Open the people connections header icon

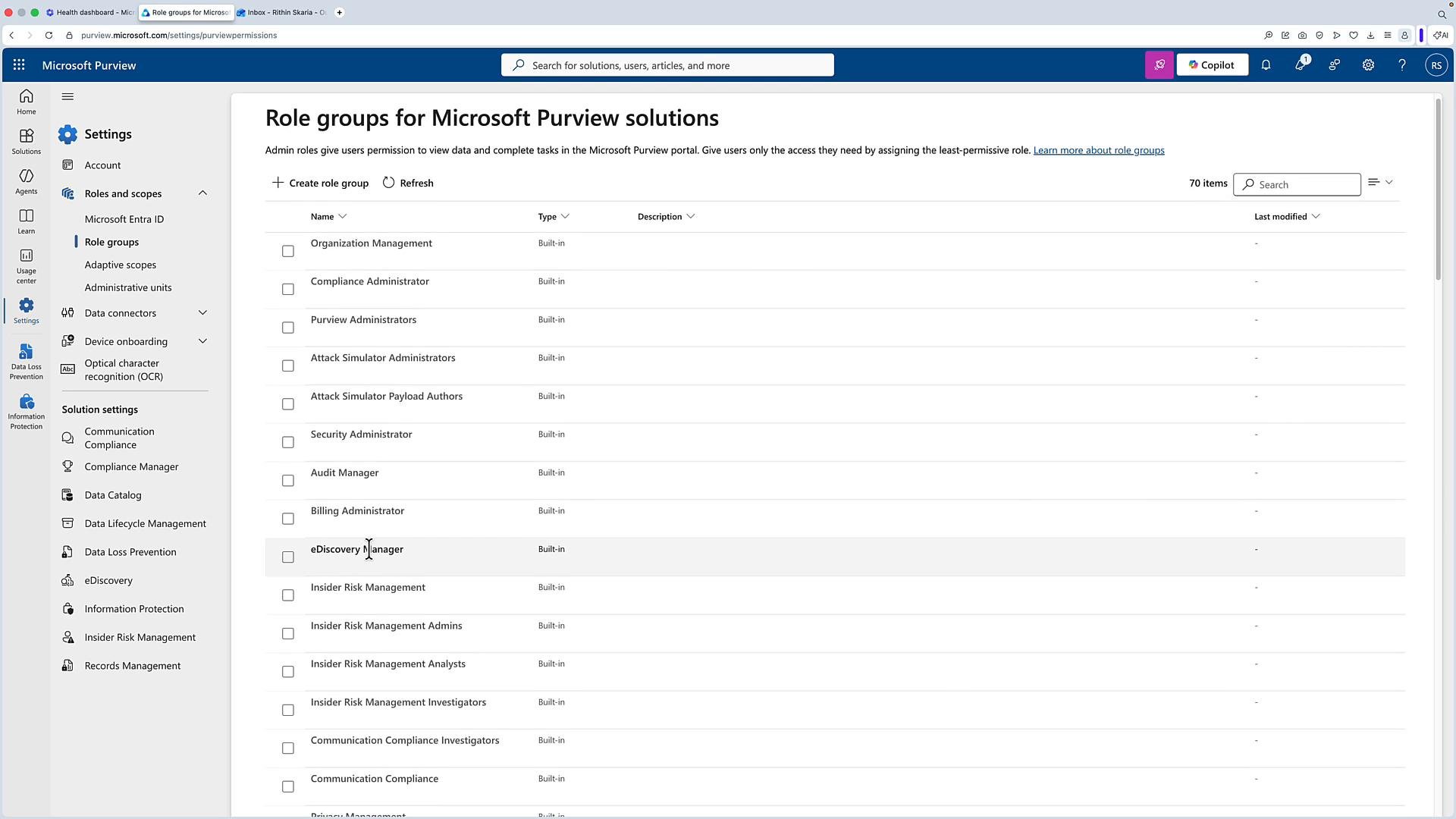(x=1335, y=65)
